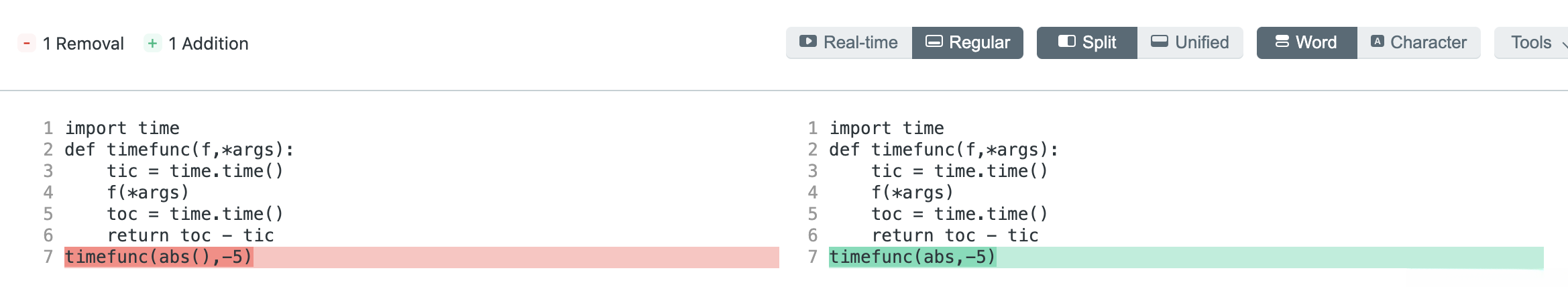The width and height of the screenshot is (1568, 291).
Task: Open the Tools dropdown menu
Action: [x=1530, y=43]
